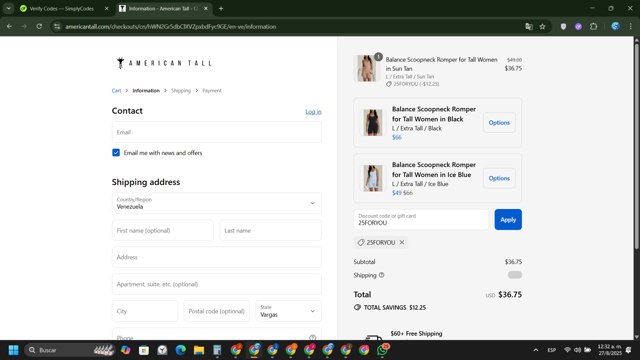The height and width of the screenshot is (360, 640).
Task: Click the Shipping breadcrumb step
Action: 181,91
